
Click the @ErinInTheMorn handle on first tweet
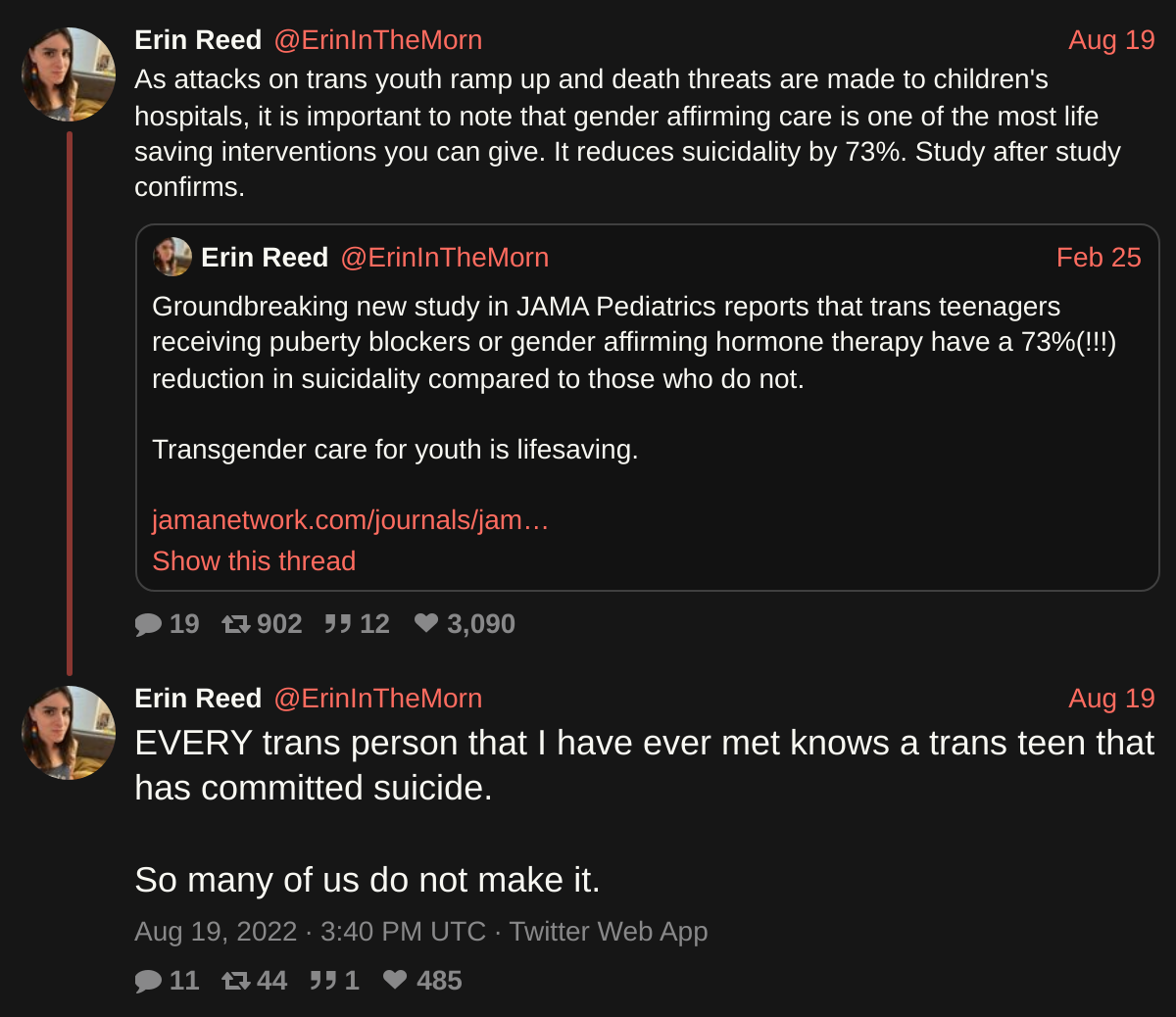pos(377,40)
